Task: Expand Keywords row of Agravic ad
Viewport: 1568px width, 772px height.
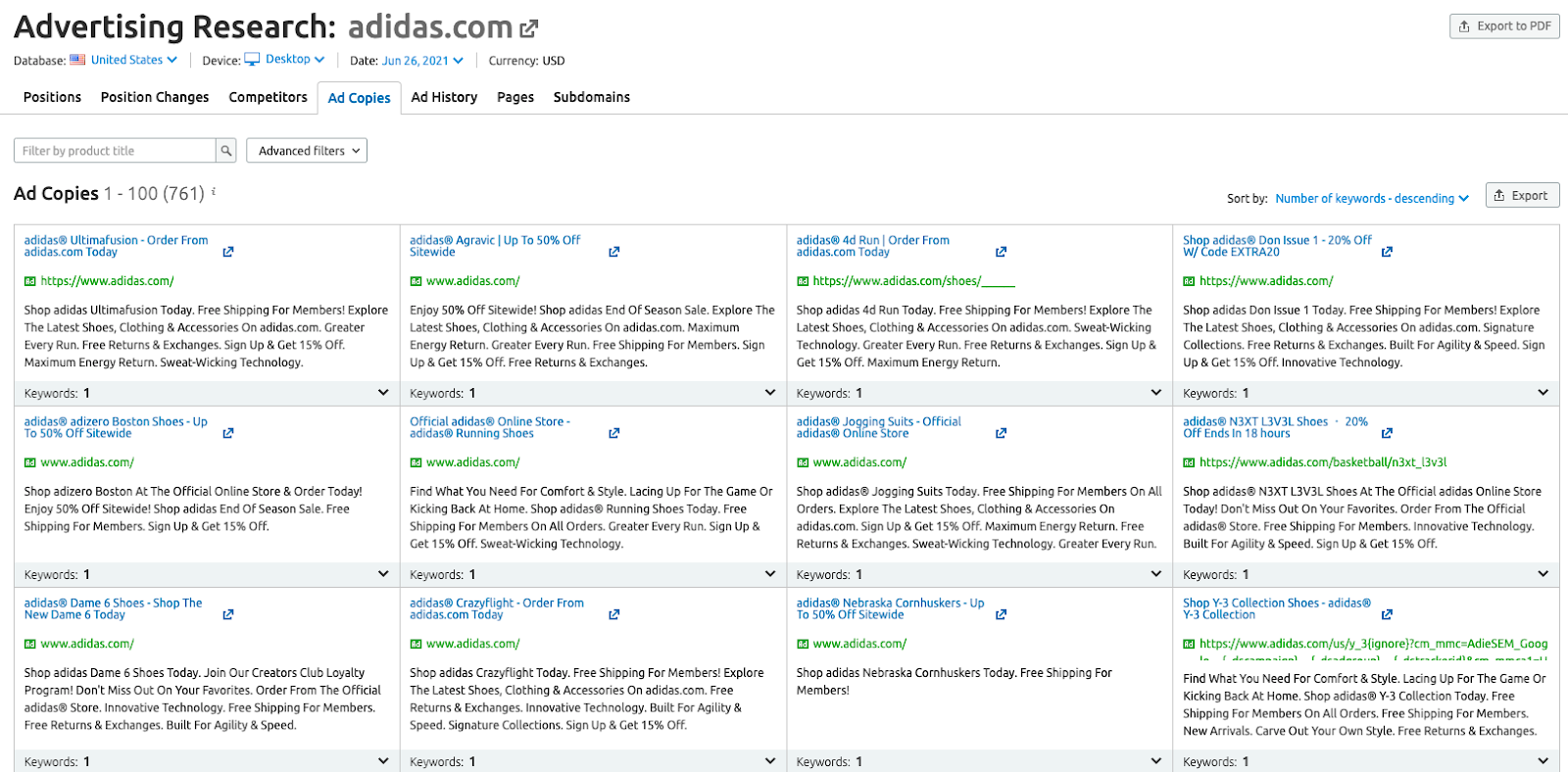Action: (770, 393)
